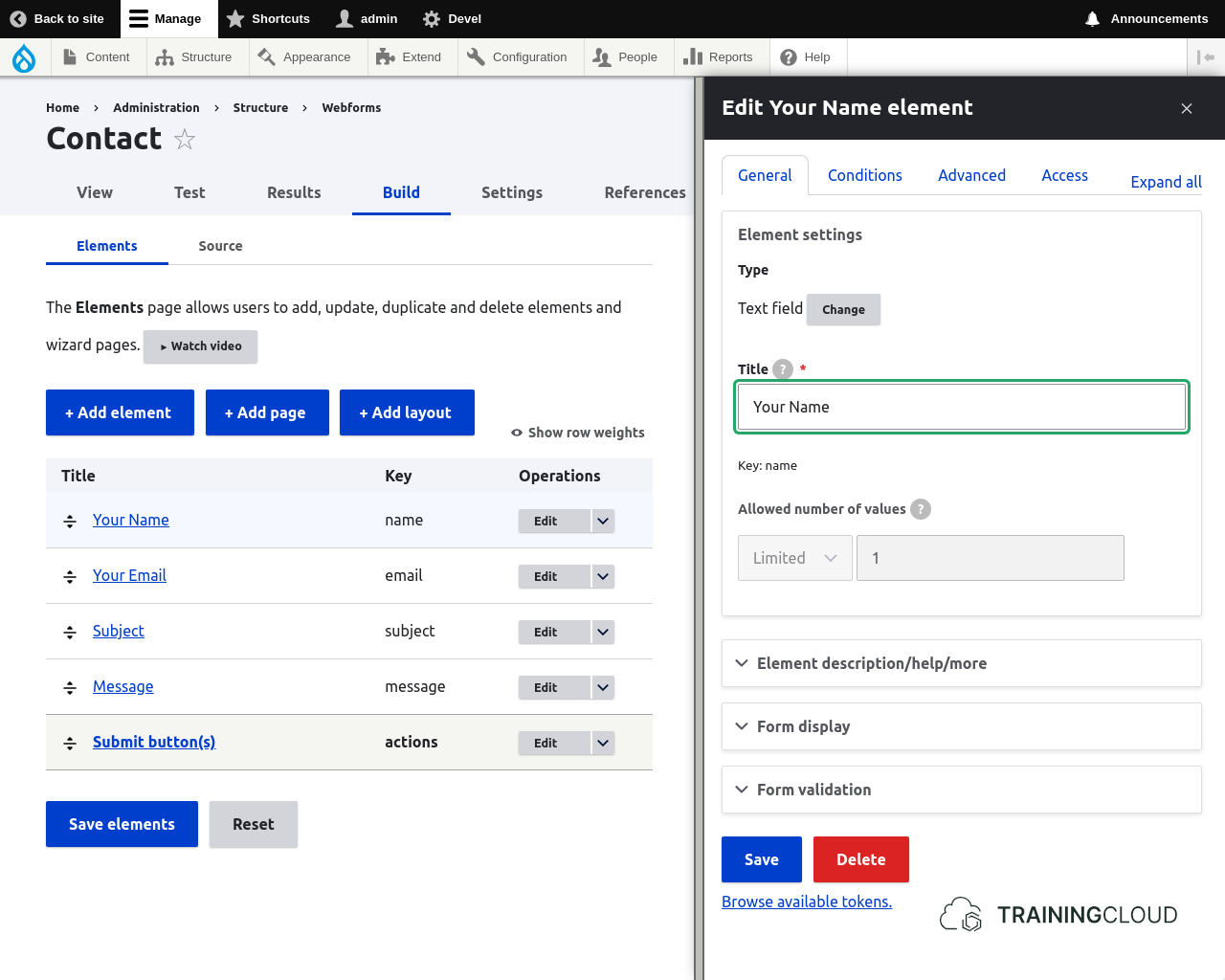Click drag handle for Submit button(s) row

pyautogui.click(x=70, y=743)
